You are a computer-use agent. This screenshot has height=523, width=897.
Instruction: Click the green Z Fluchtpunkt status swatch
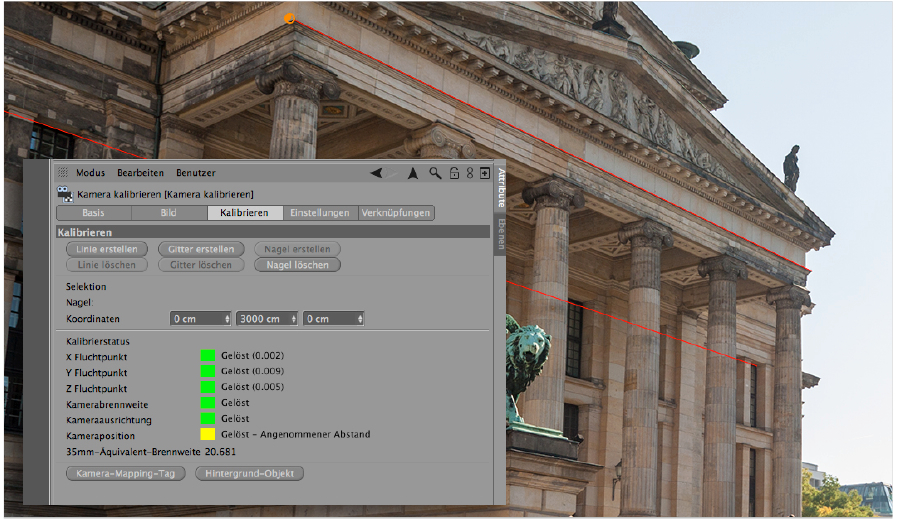pyautogui.click(x=208, y=387)
